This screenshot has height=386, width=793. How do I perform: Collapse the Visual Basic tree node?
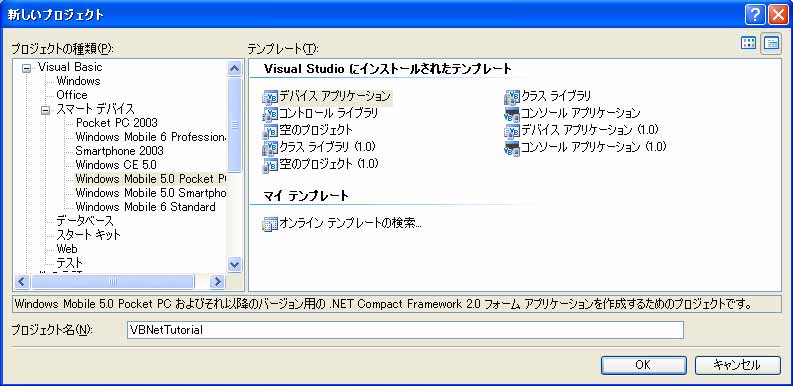coord(26,68)
